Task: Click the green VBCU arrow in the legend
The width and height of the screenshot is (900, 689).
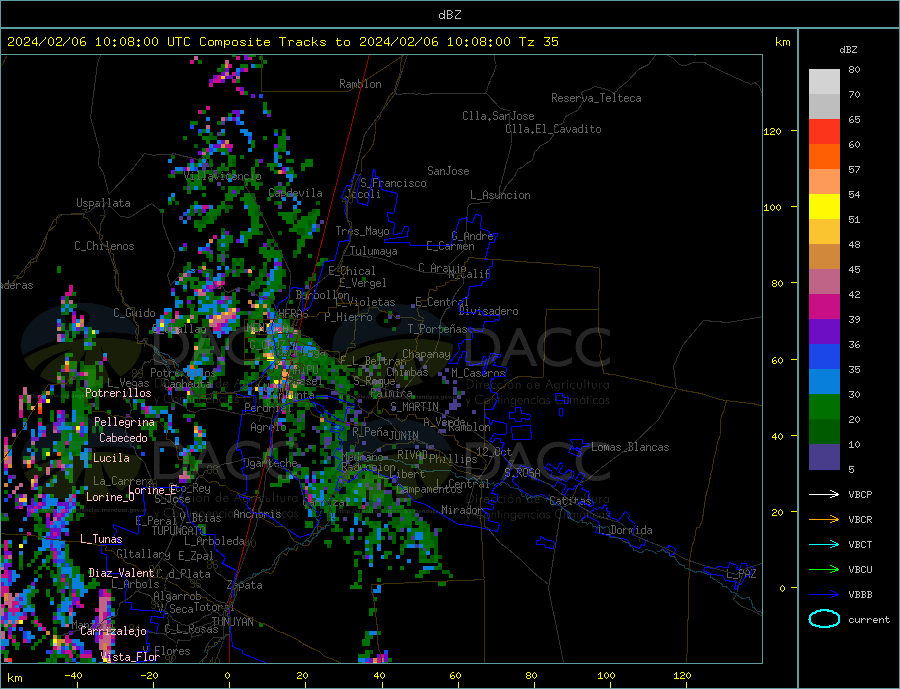Action: tap(824, 569)
